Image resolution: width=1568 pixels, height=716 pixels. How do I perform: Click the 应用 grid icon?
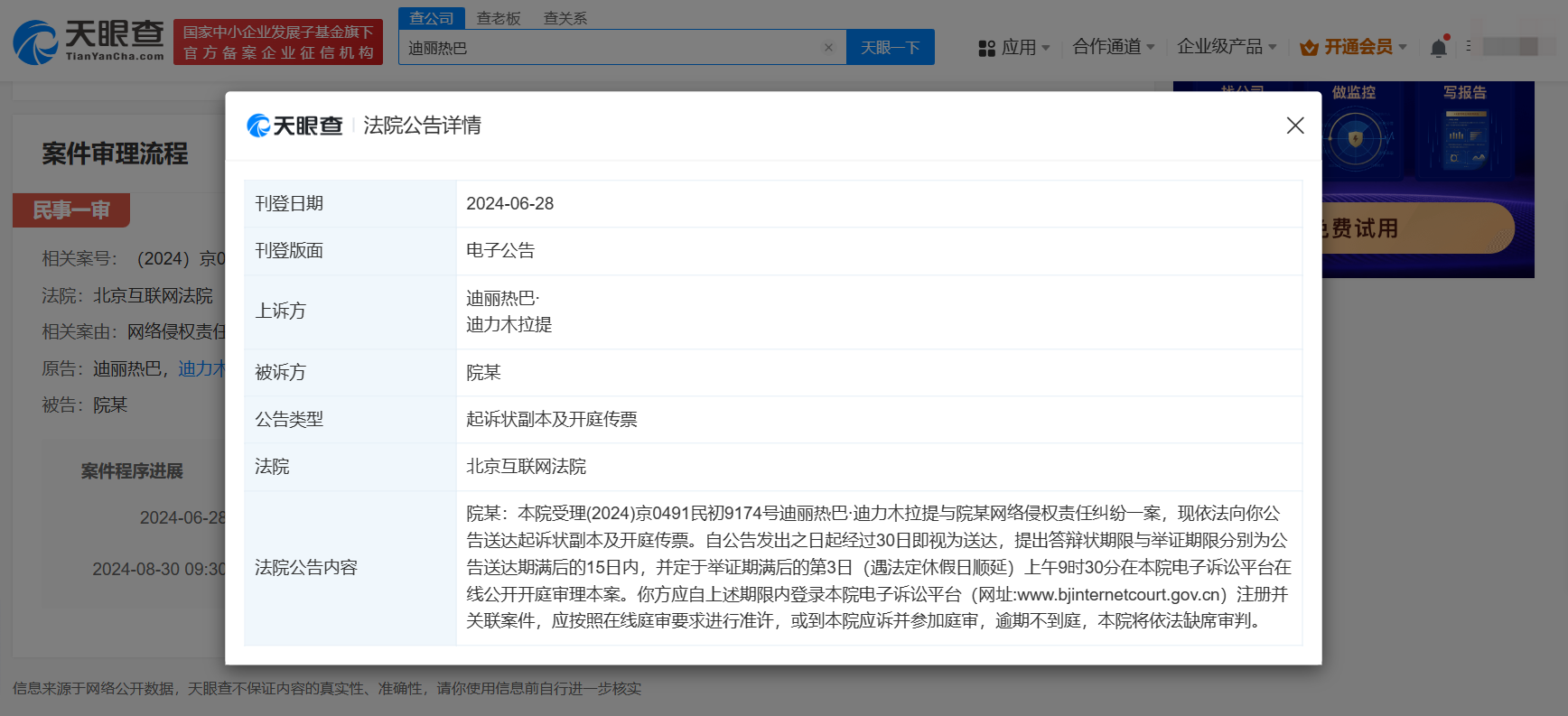coord(987,48)
